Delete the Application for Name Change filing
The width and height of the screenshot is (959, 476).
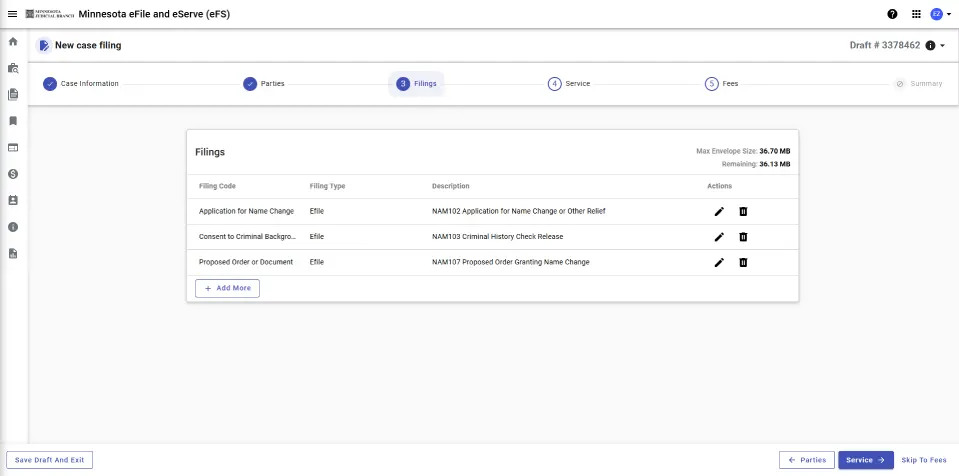[743, 212]
